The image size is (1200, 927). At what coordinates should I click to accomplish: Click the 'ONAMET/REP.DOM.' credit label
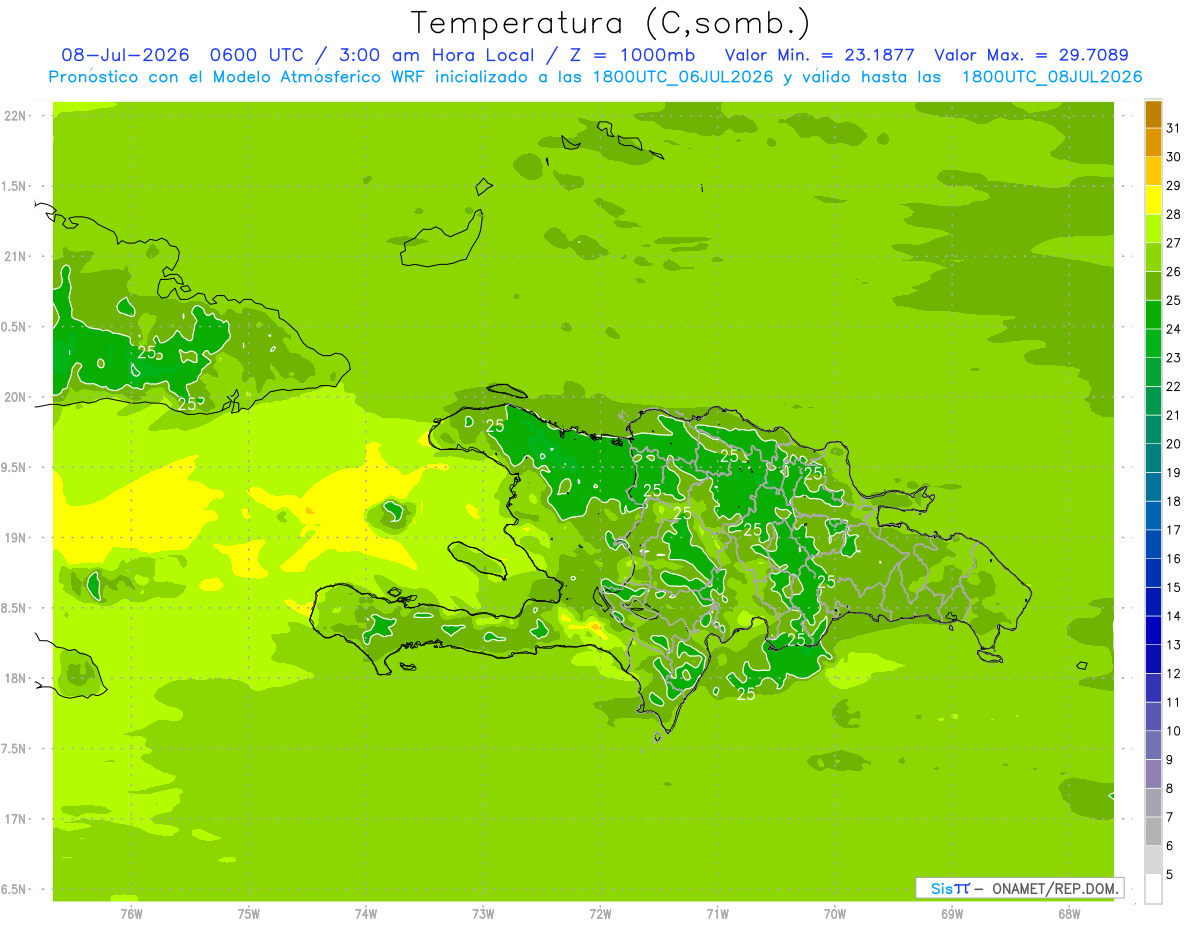point(1055,888)
